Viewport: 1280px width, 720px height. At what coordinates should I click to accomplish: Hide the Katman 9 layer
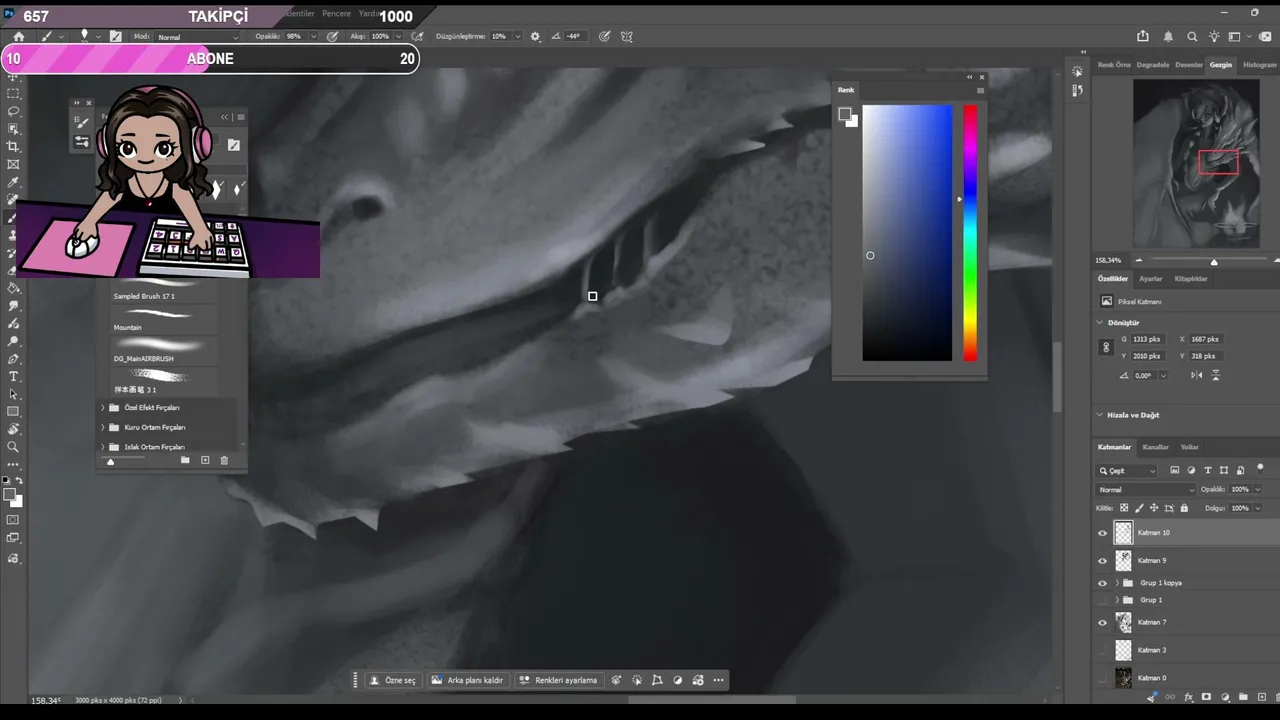pos(1103,561)
